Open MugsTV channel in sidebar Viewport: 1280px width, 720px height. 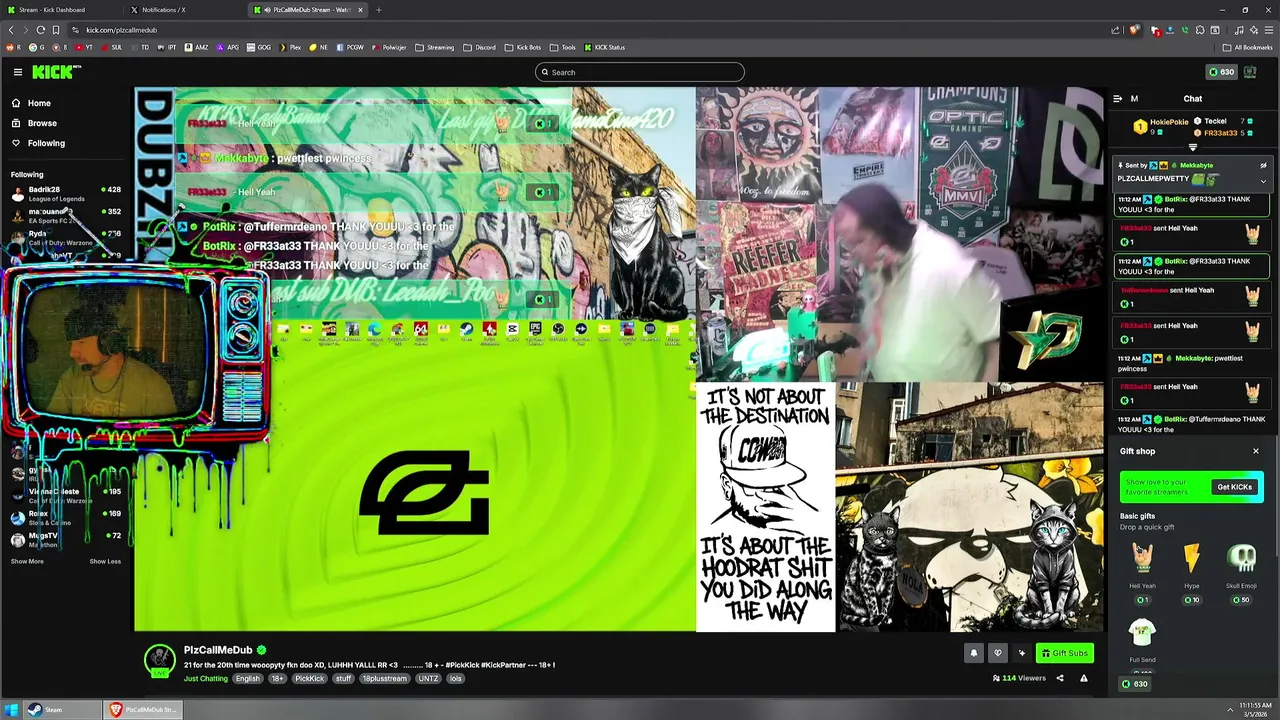(66, 540)
